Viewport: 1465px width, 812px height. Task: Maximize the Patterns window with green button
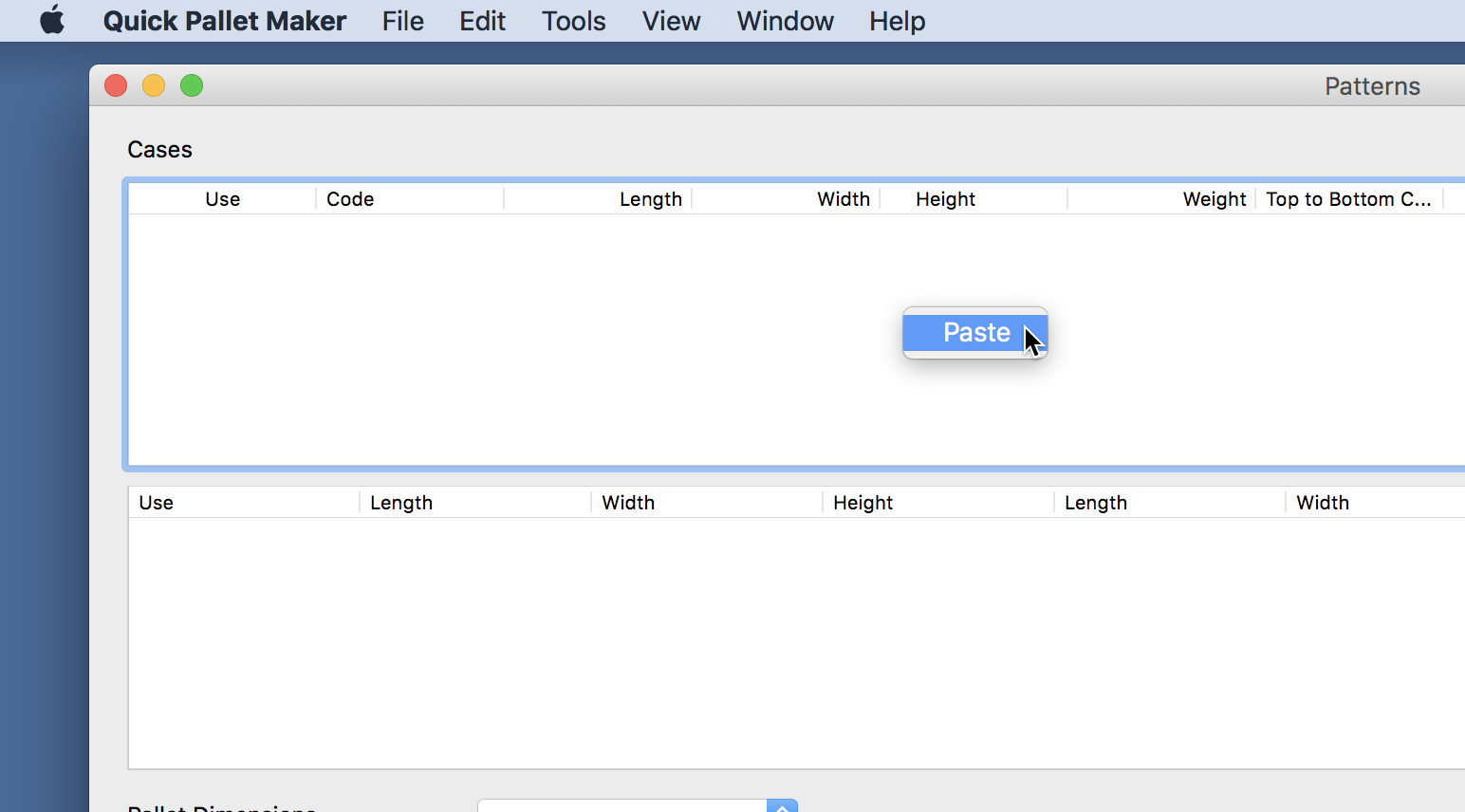click(x=192, y=85)
